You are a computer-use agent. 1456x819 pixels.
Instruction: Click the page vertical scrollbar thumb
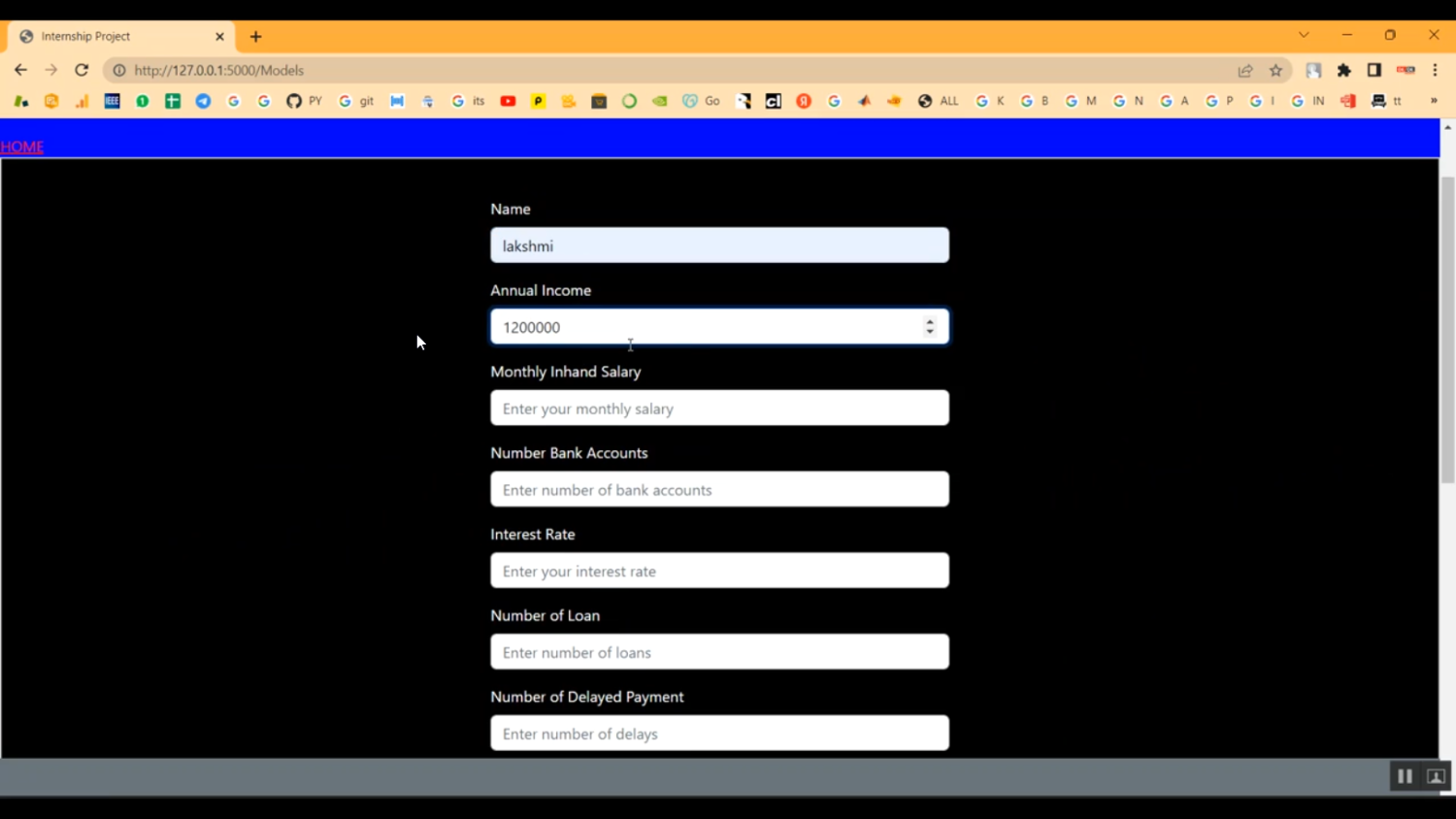[x=1447, y=330]
